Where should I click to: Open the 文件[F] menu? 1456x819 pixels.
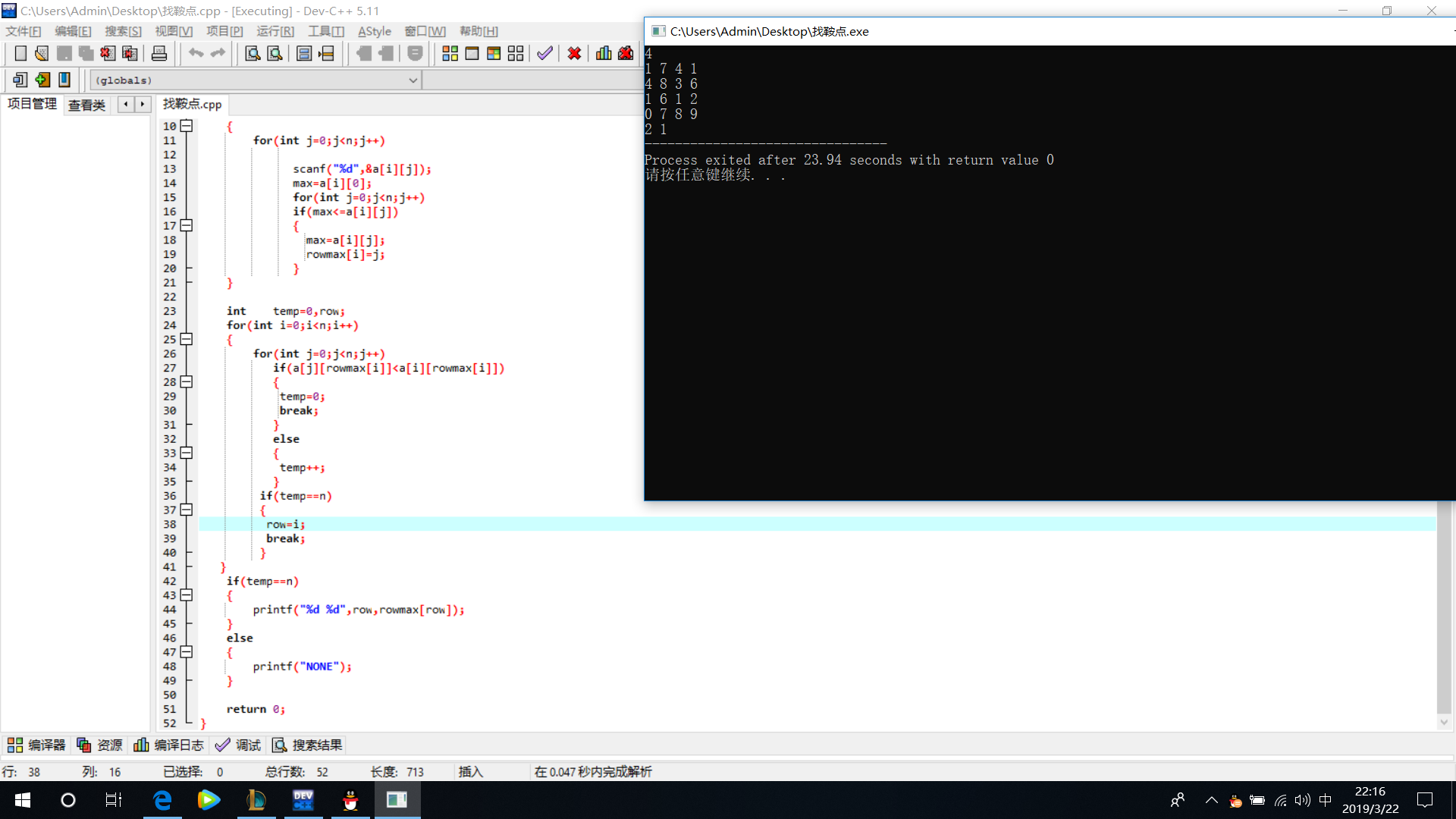click(24, 31)
